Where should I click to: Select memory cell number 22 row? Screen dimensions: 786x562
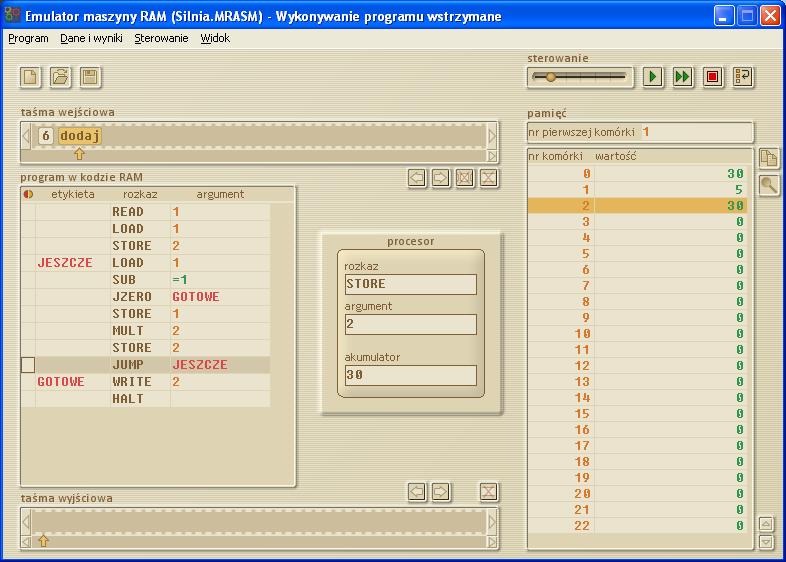pyautogui.click(x=637, y=526)
